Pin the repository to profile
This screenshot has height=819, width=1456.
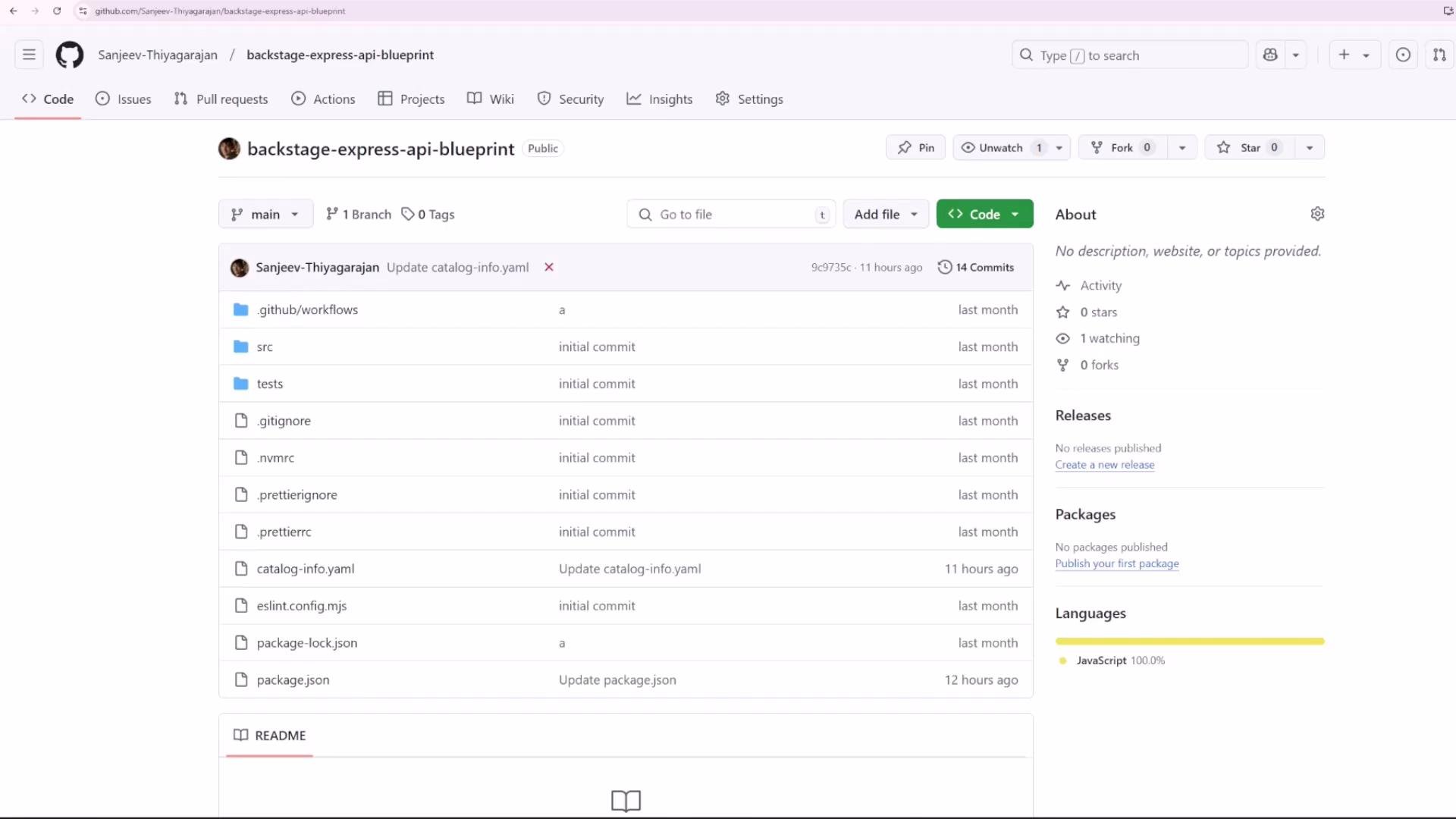point(915,147)
